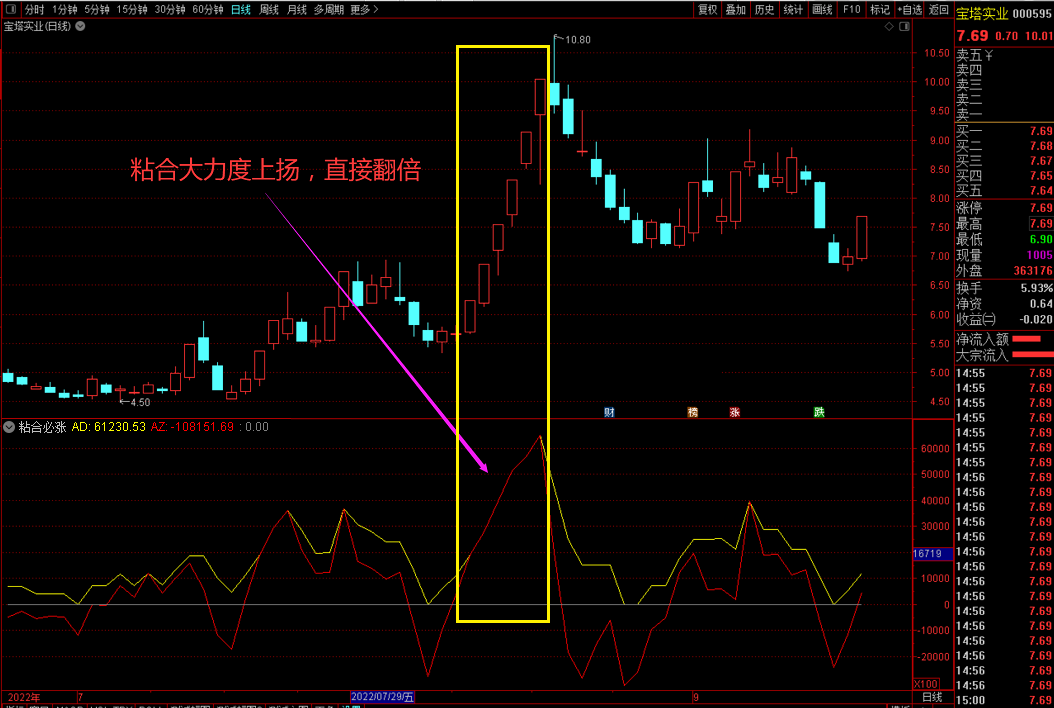Click the red 涨 event marker
The image size is (1054, 708).
(735, 412)
